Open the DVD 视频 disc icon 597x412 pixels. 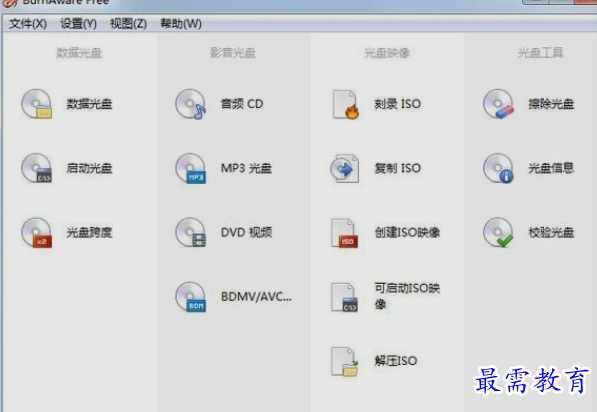click(190, 233)
